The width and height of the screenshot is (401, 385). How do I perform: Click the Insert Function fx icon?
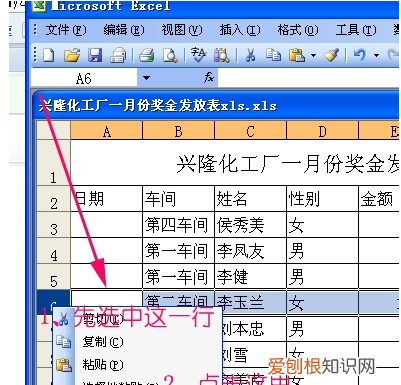point(209,78)
